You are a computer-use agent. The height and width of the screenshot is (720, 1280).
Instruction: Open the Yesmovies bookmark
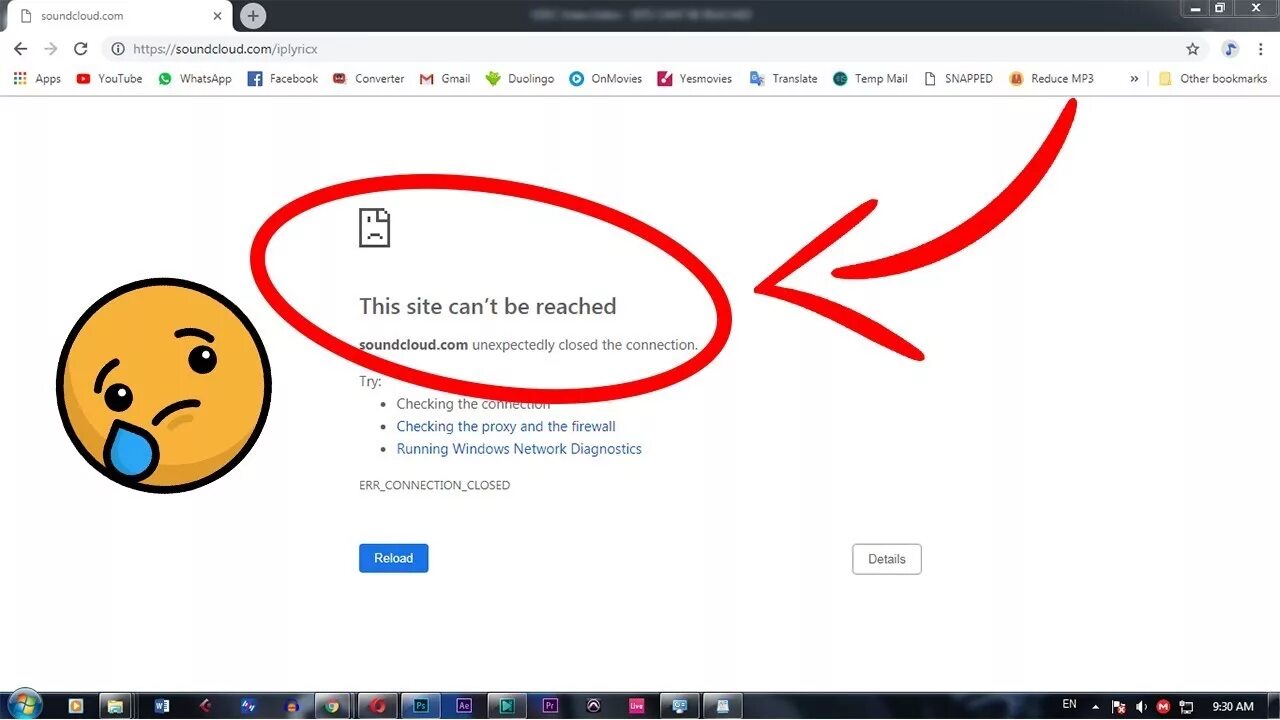pos(695,79)
